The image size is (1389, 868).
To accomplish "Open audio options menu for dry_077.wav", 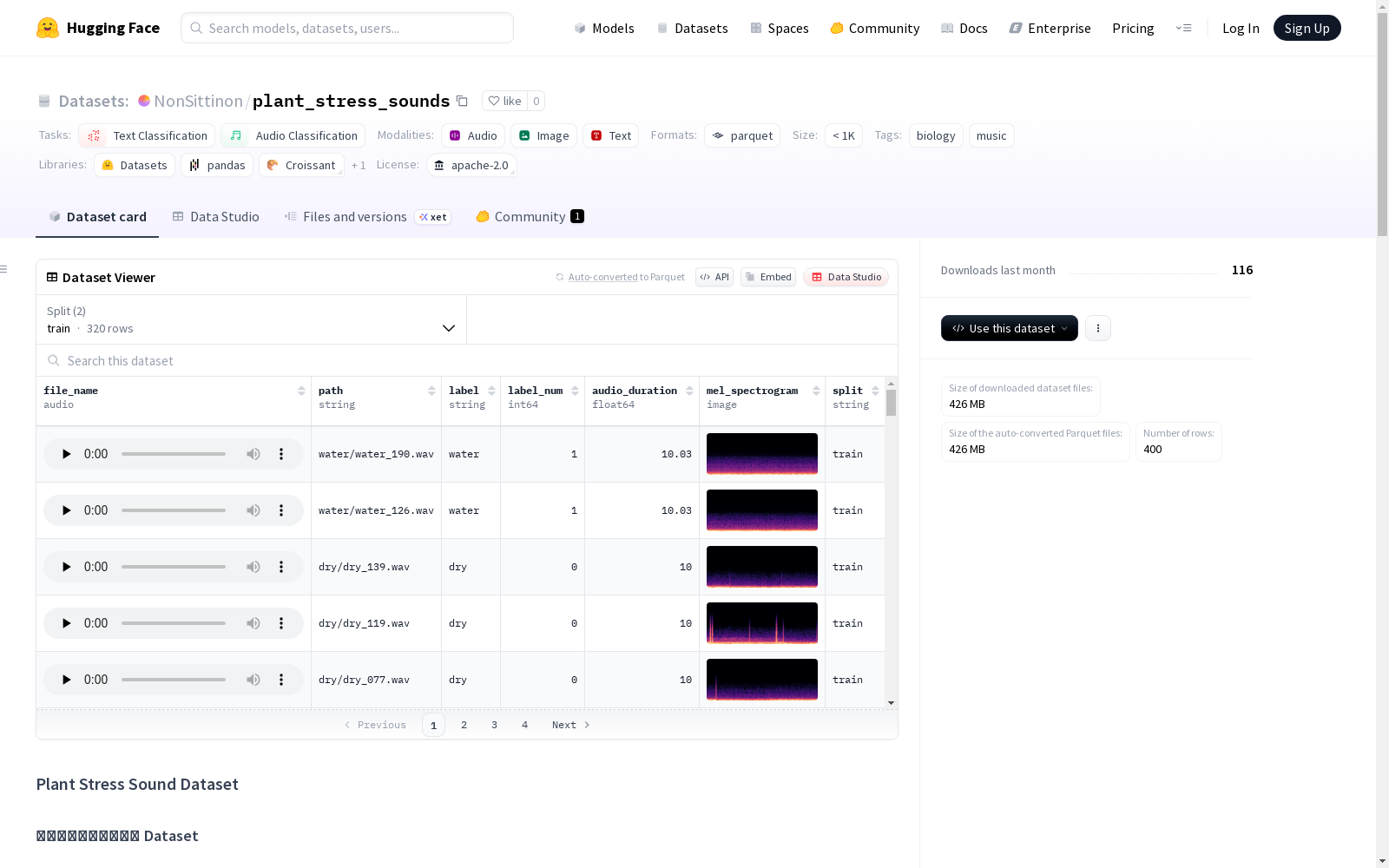I will tap(281, 680).
